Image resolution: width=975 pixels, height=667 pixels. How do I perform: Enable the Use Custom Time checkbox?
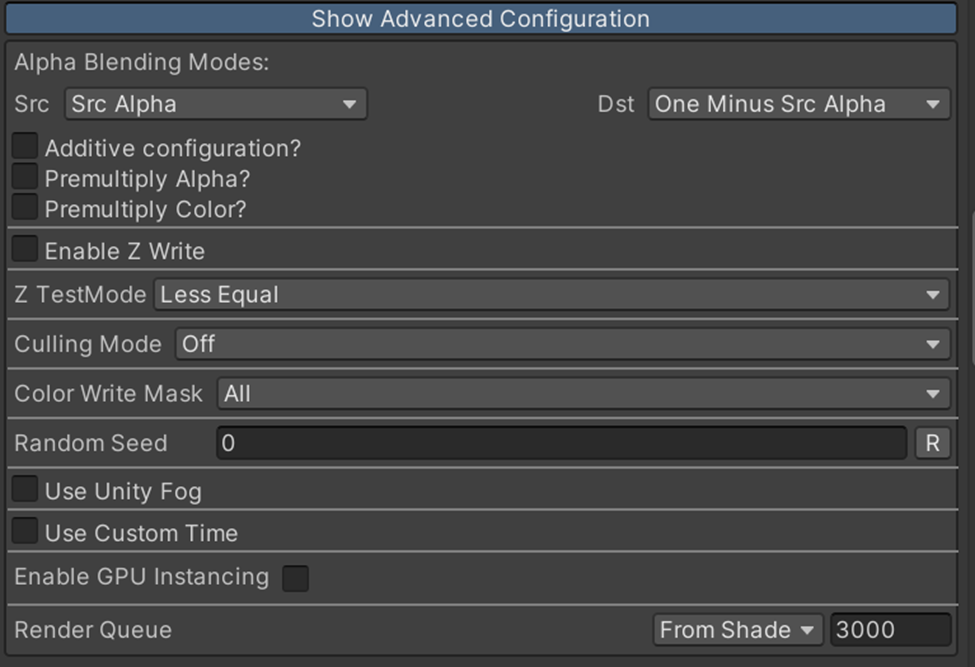pos(25,531)
